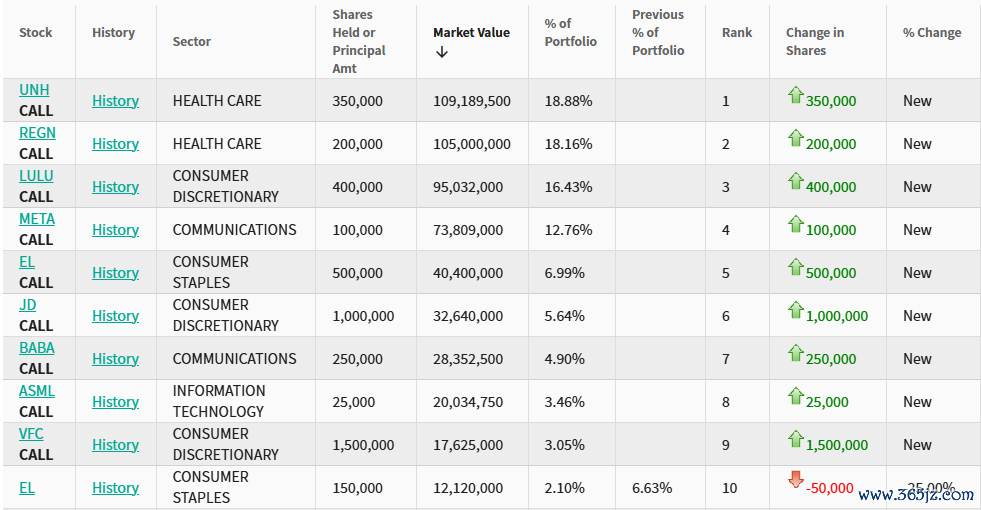View History for EL rank 10 row
The image size is (981, 510).
tap(115, 487)
